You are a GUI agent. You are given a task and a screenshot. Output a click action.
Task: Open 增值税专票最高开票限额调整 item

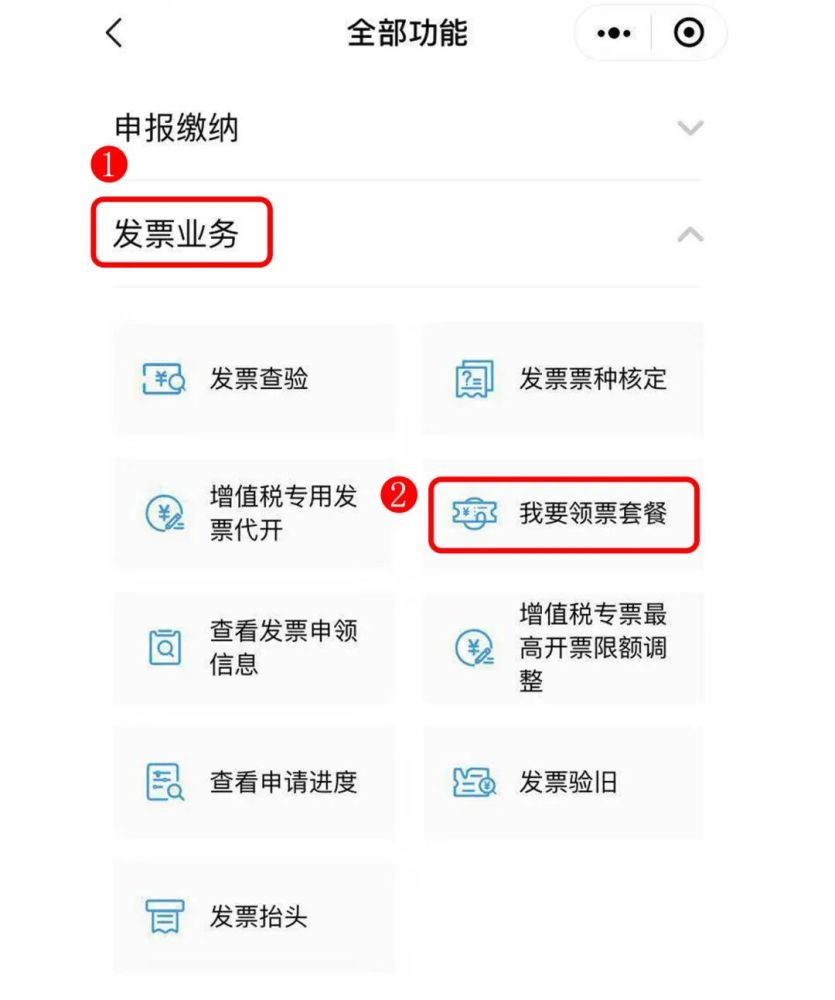563,648
